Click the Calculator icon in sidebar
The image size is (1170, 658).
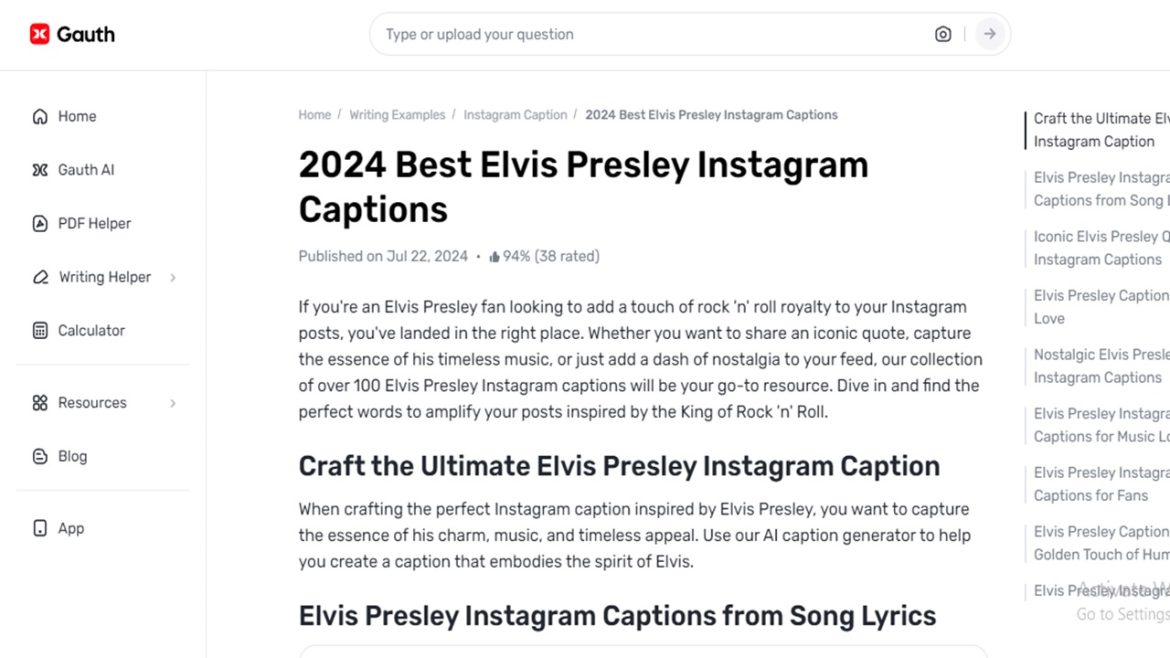pos(40,330)
